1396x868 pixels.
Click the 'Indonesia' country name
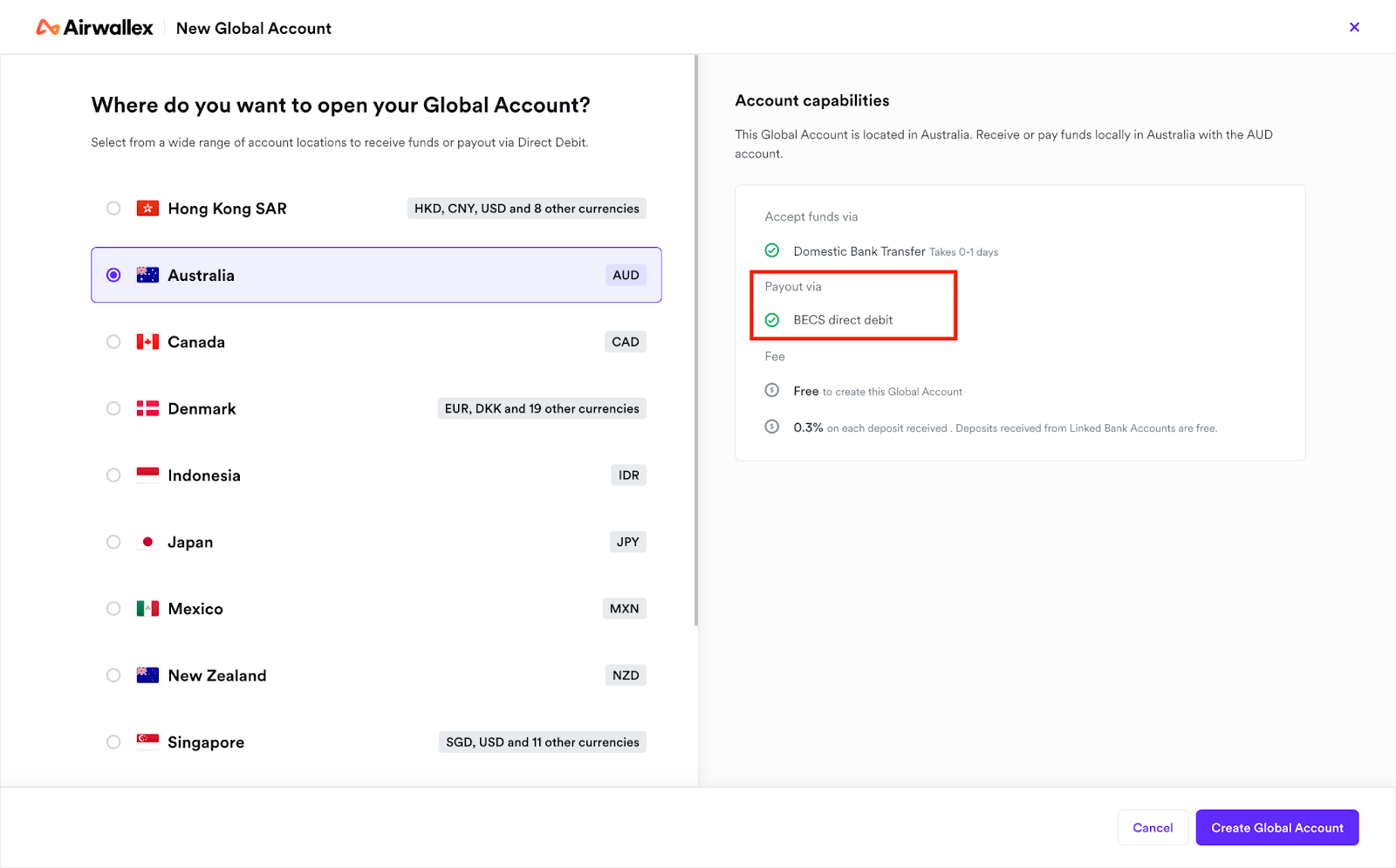pyautogui.click(x=204, y=475)
